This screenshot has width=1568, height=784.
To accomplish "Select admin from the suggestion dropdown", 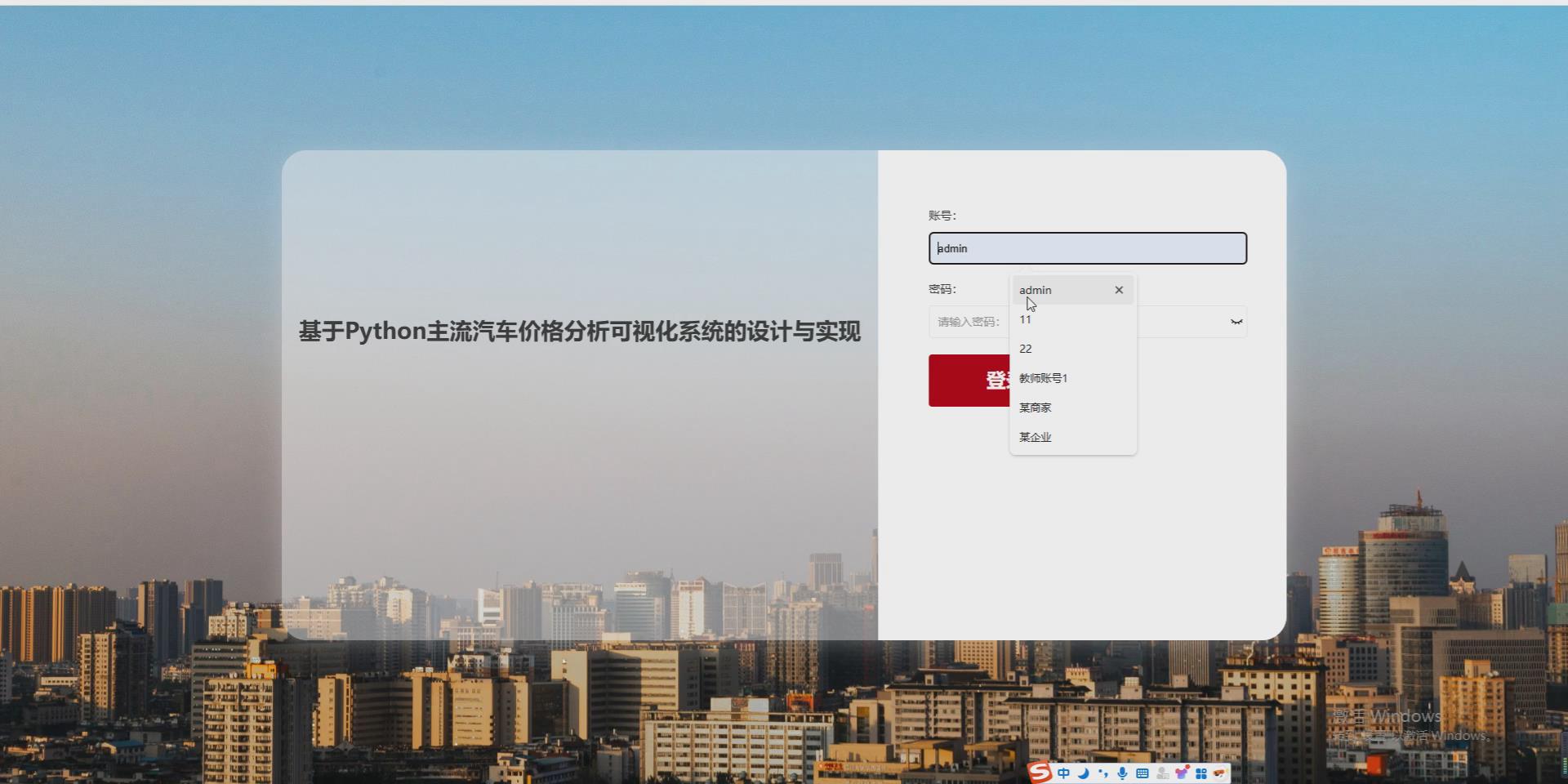I will [x=1036, y=290].
